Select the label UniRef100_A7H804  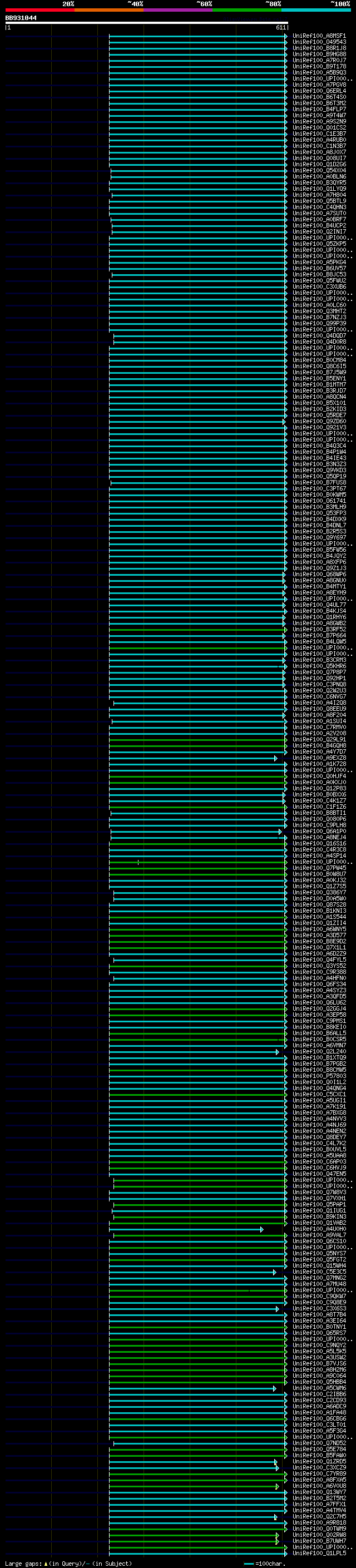click(319, 195)
